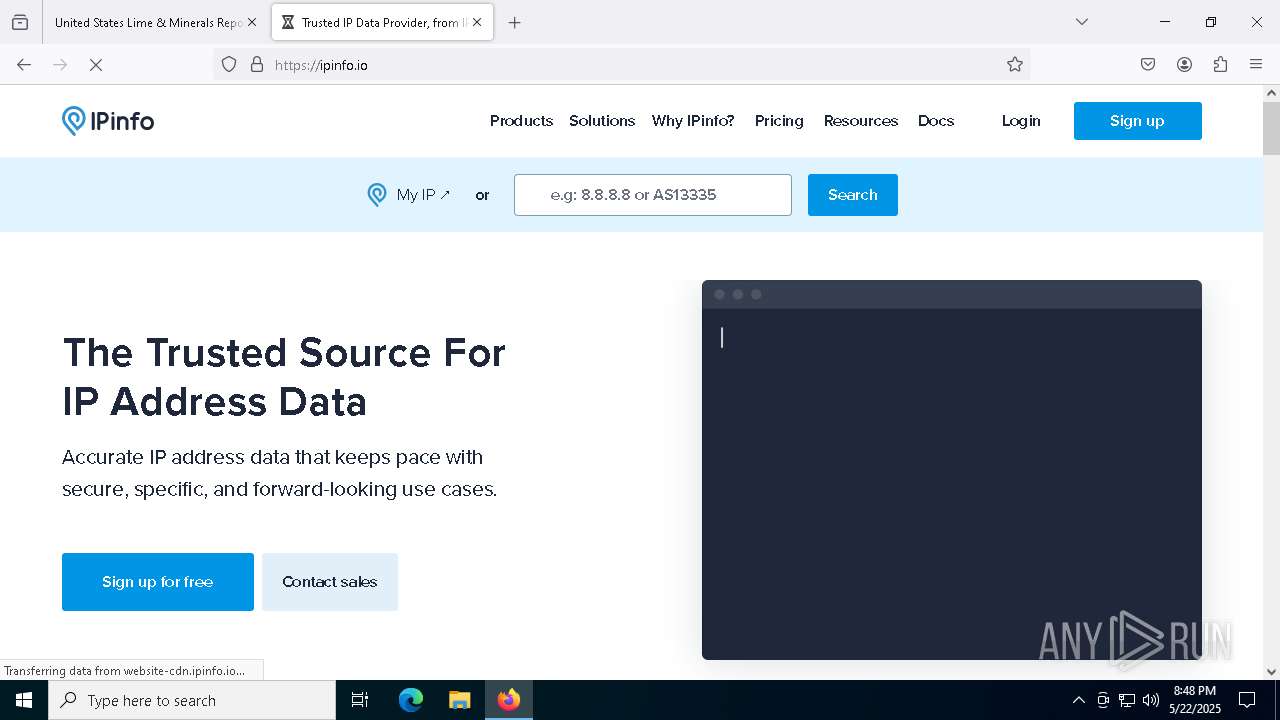Focus the IP or ASN search field

click(x=653, y=195)
